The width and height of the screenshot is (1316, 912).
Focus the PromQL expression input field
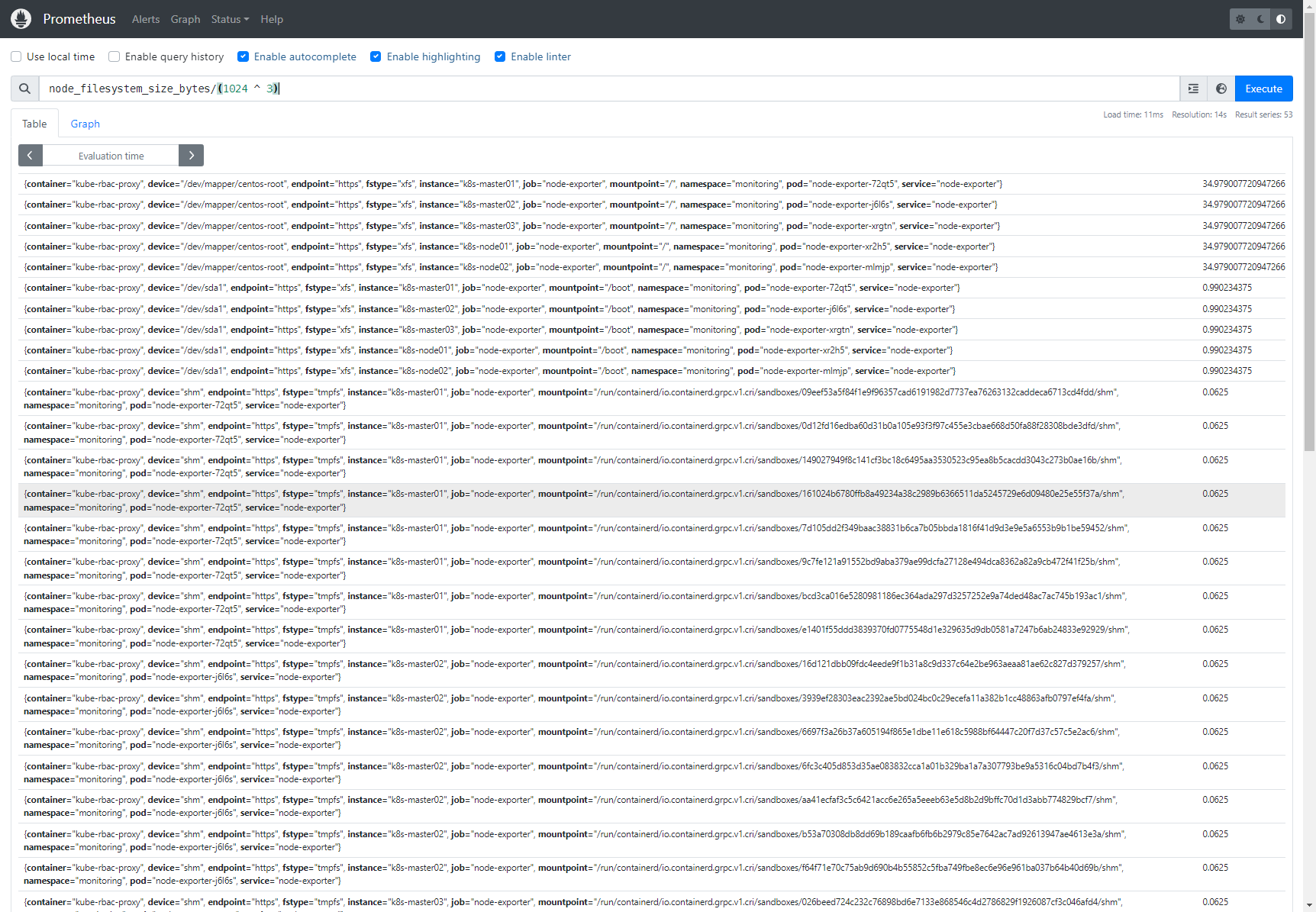coord(609,89)
